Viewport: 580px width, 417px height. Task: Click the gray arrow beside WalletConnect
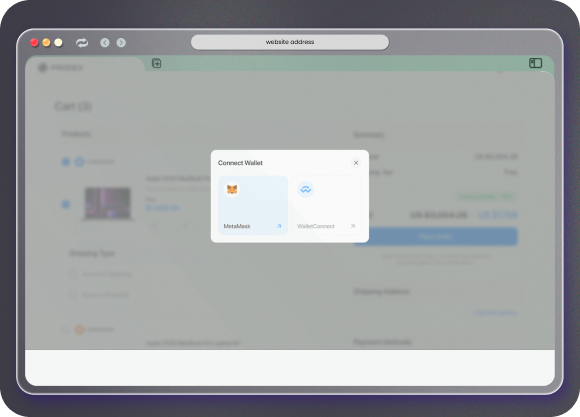tap(353, 226)
